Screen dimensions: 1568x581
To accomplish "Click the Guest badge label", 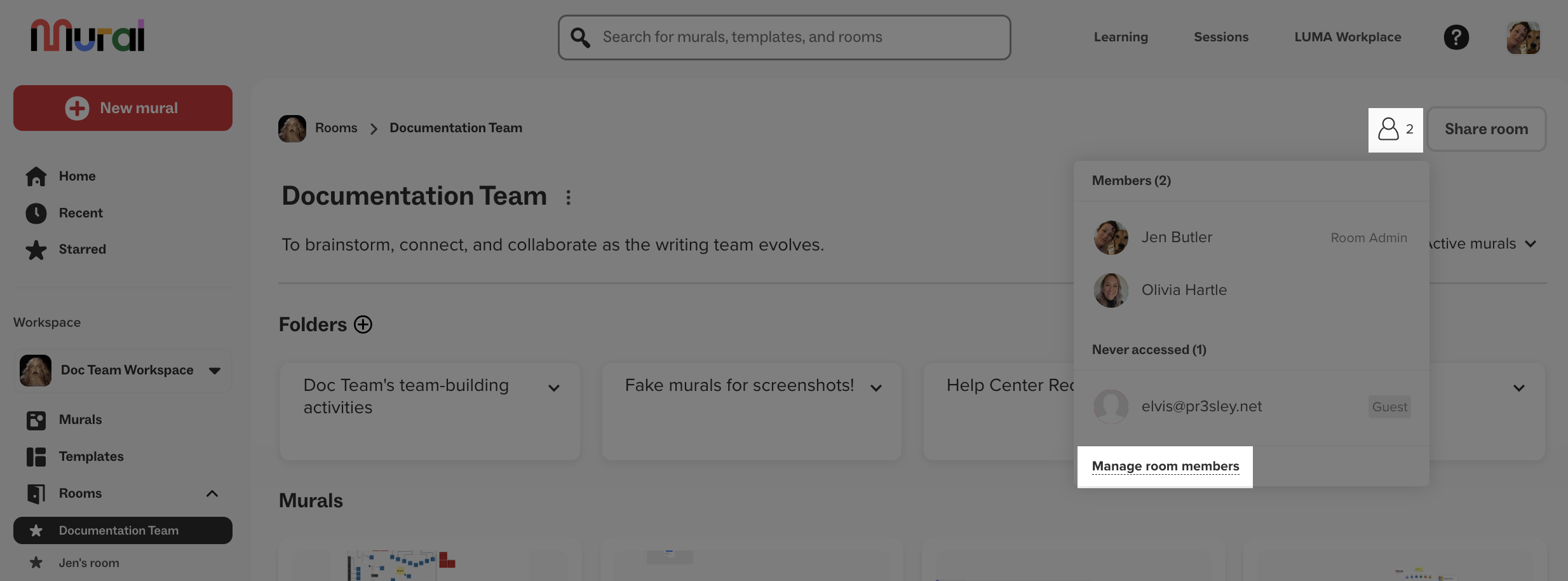I will click(1389, 407).
